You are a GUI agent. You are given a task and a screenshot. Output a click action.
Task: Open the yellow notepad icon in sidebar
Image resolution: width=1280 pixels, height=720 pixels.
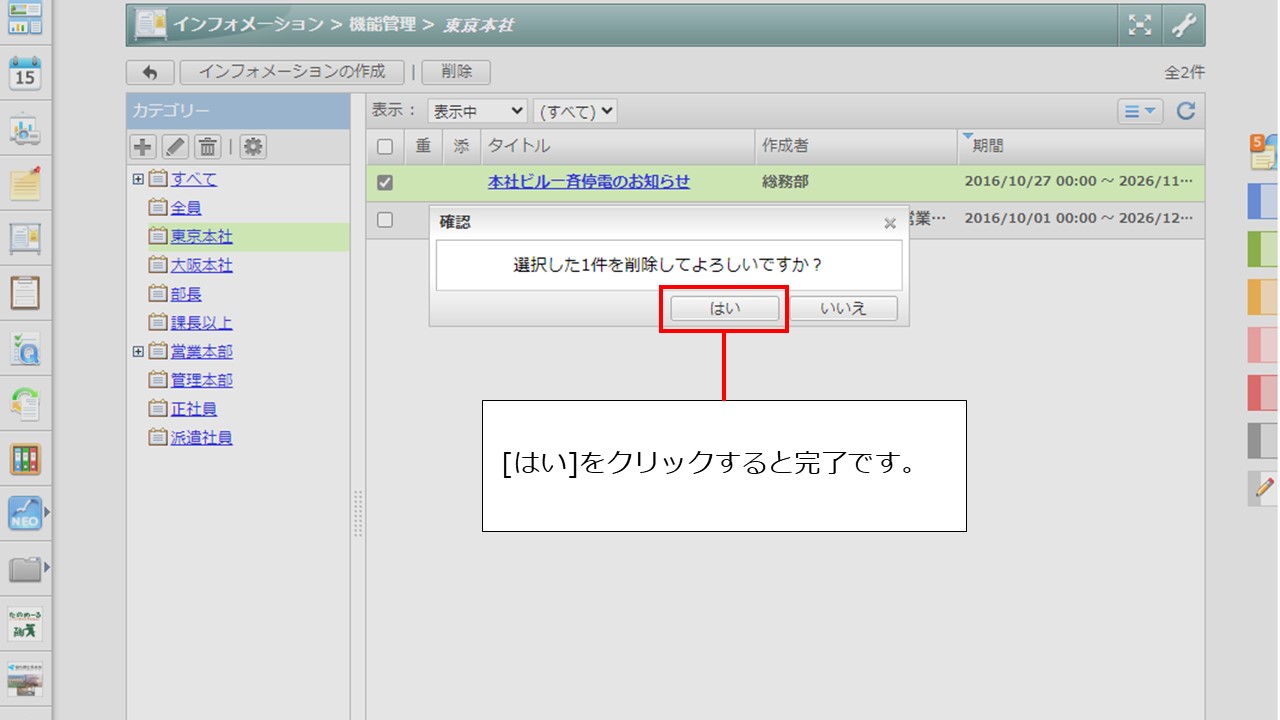tap(25, 183)
